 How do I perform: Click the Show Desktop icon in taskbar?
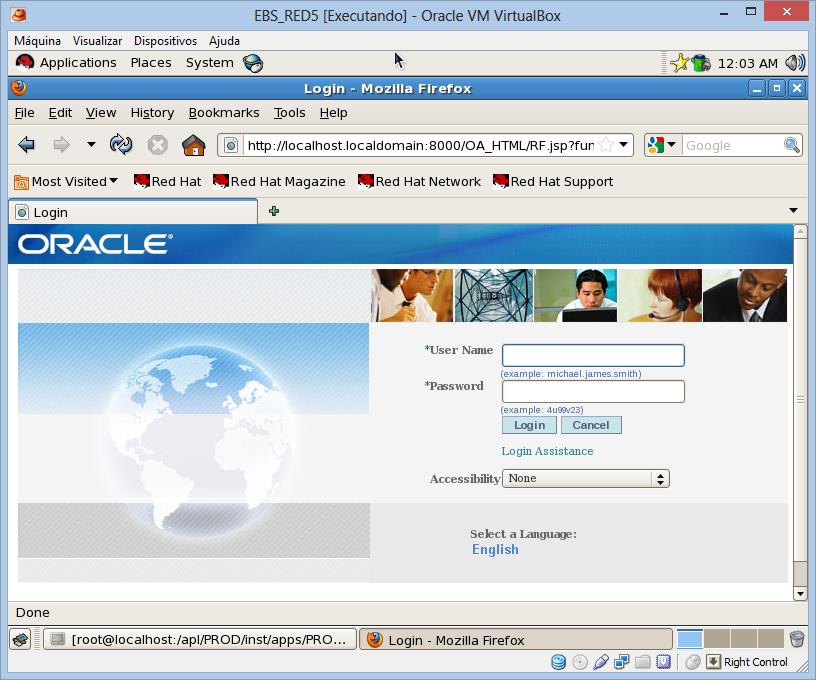click(x=21, y=639)
